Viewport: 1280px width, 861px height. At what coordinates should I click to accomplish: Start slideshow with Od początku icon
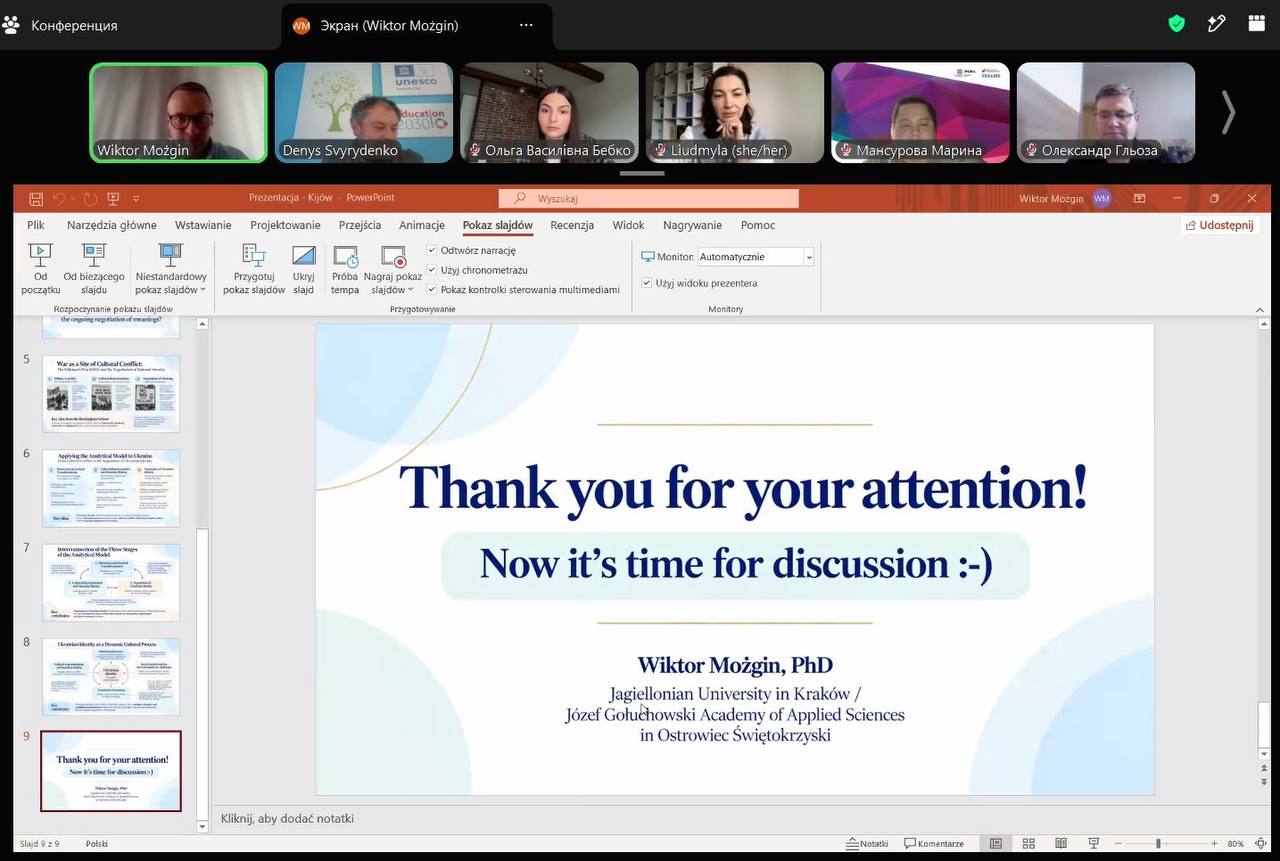coord(40,256)
